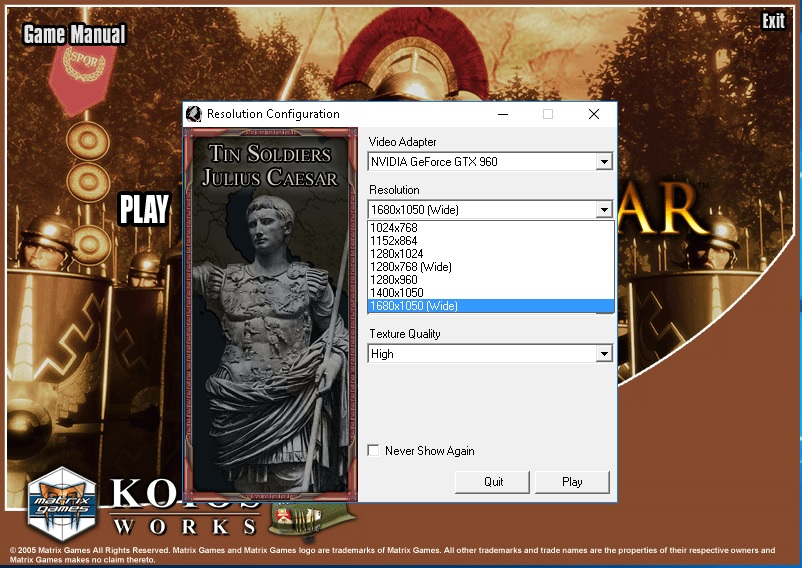Click the Resolution Configuration title icon
Screen dimensions: 802x568
(x=194, y=114)
